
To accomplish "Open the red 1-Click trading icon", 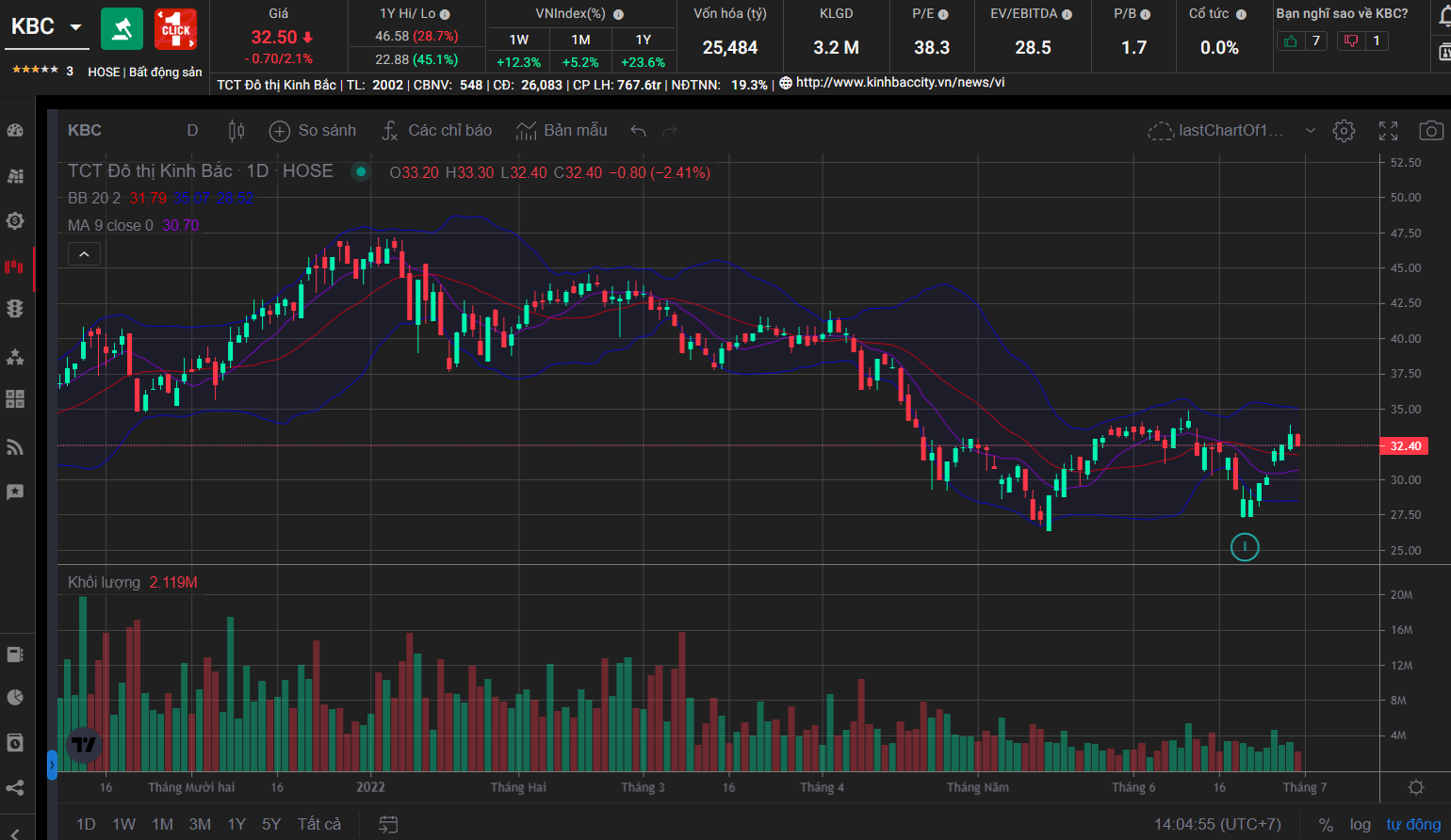I will 175,29.
